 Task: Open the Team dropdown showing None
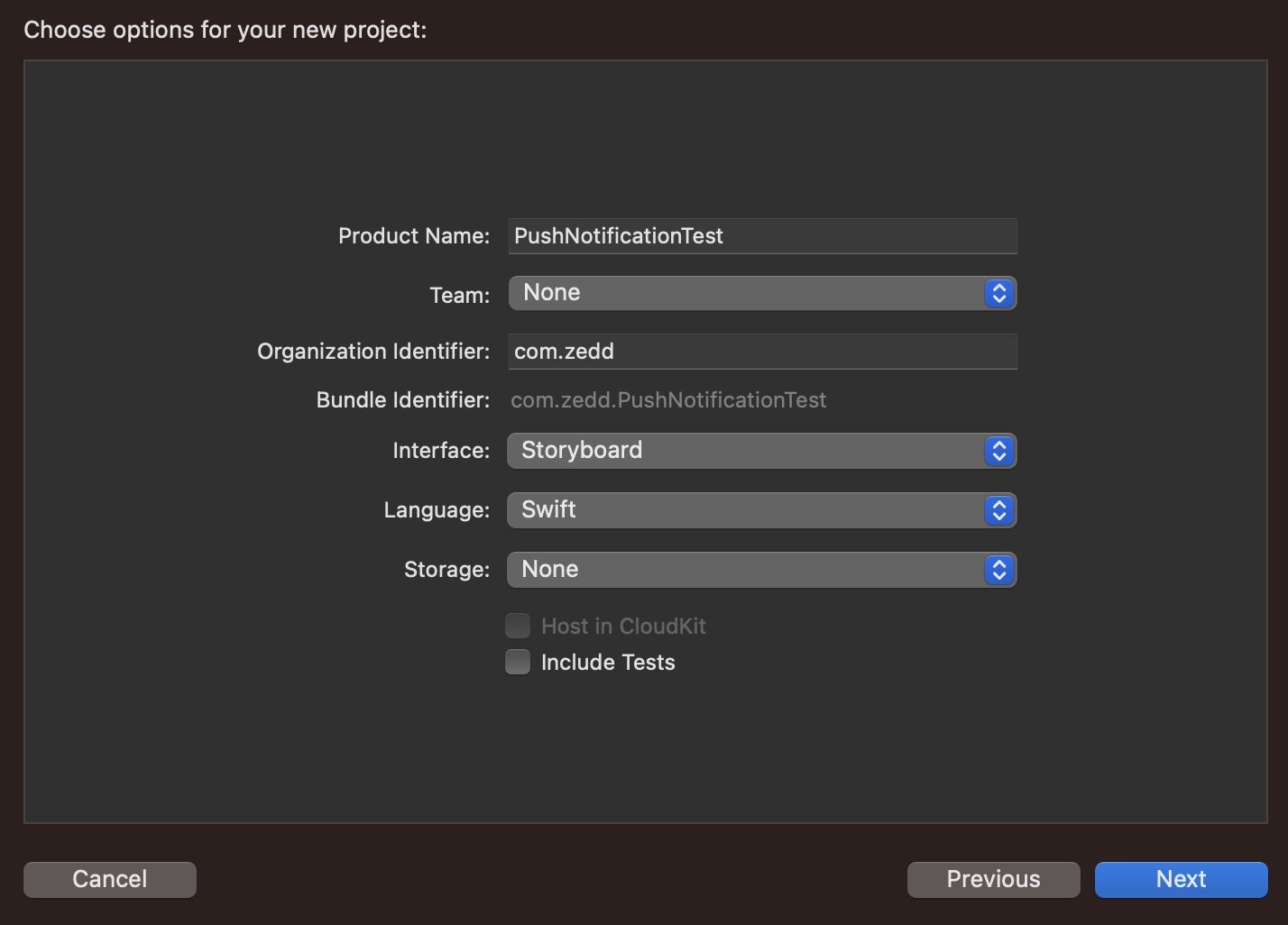pos(762,293)
